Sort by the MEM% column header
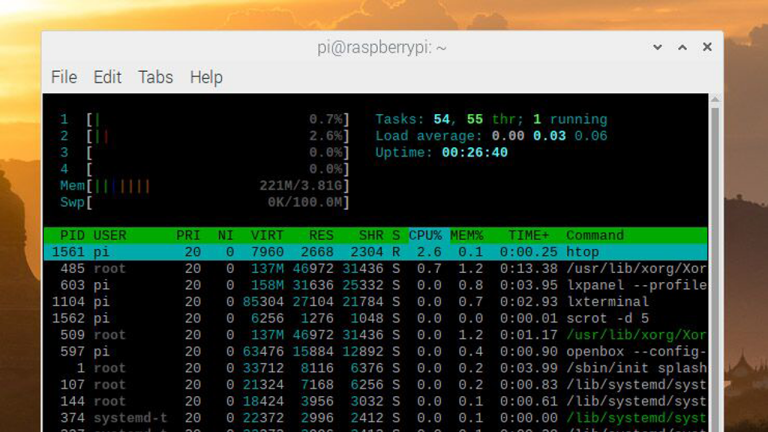Viewport: 768px width, 432px height. 466,236
